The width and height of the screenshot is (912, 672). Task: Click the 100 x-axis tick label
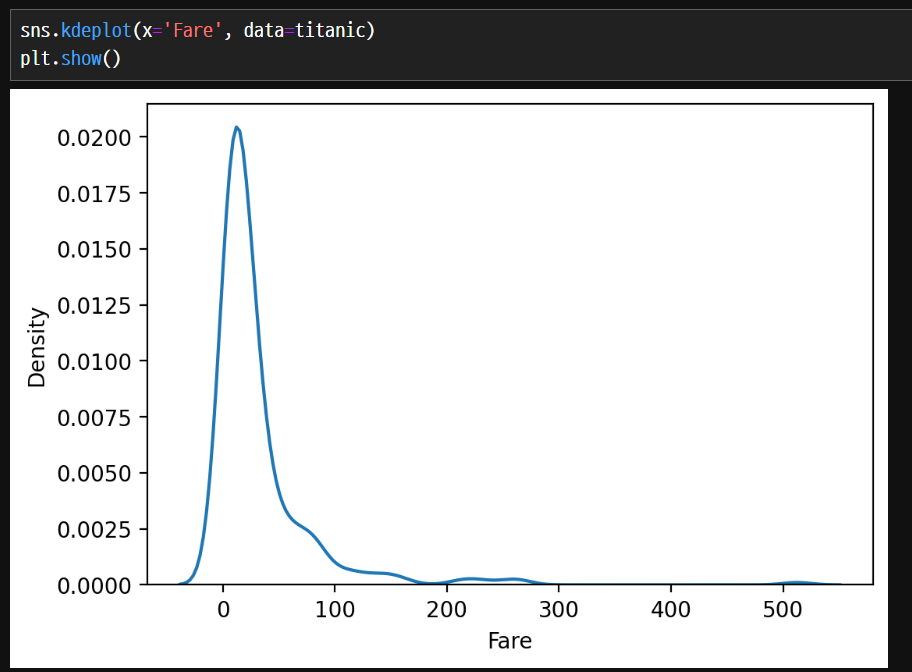pos(335,610)
